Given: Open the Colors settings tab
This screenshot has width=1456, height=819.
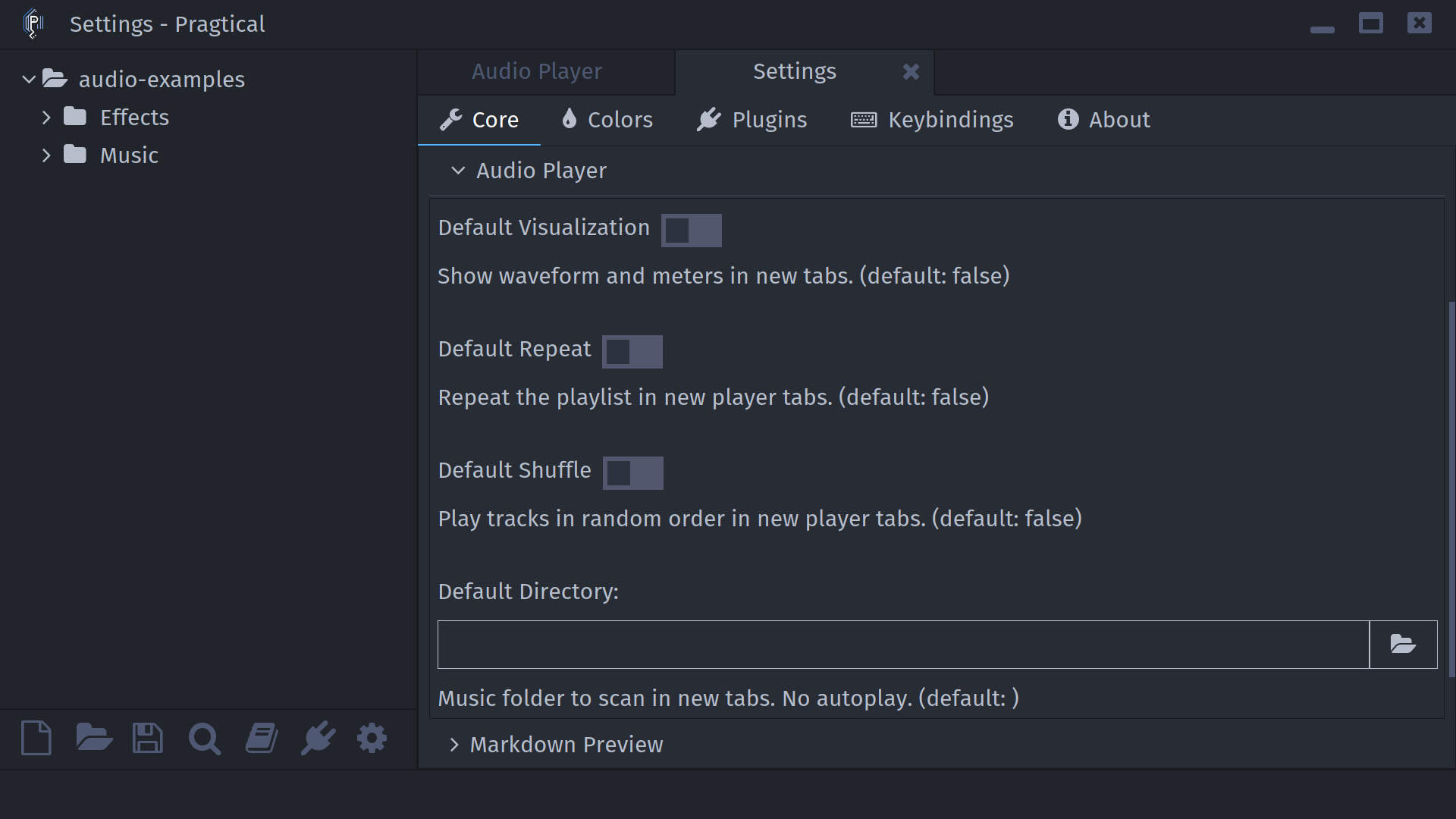Looking at the screenshot, I should (607, 120).
